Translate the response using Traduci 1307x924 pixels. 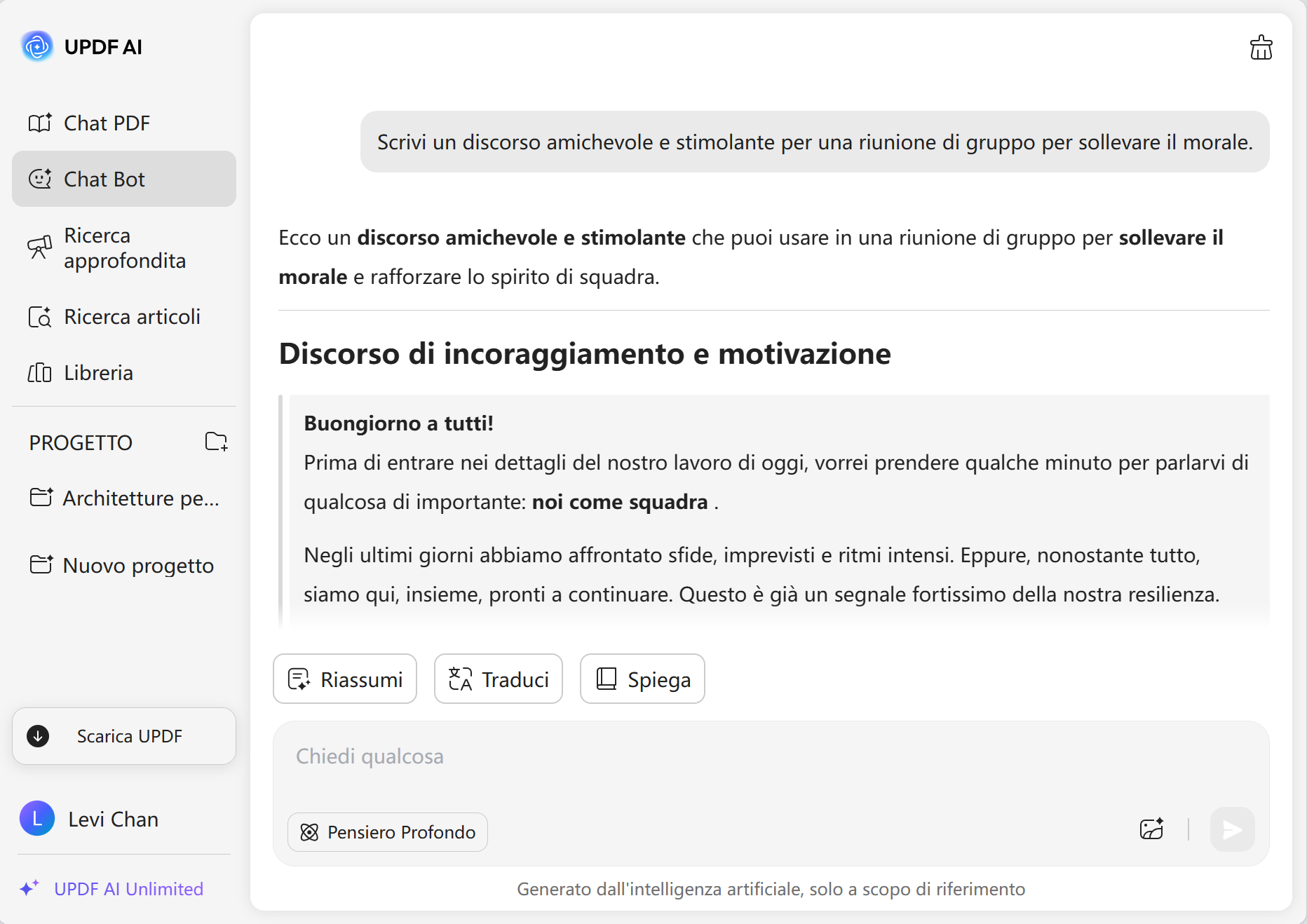click(498, 679)
